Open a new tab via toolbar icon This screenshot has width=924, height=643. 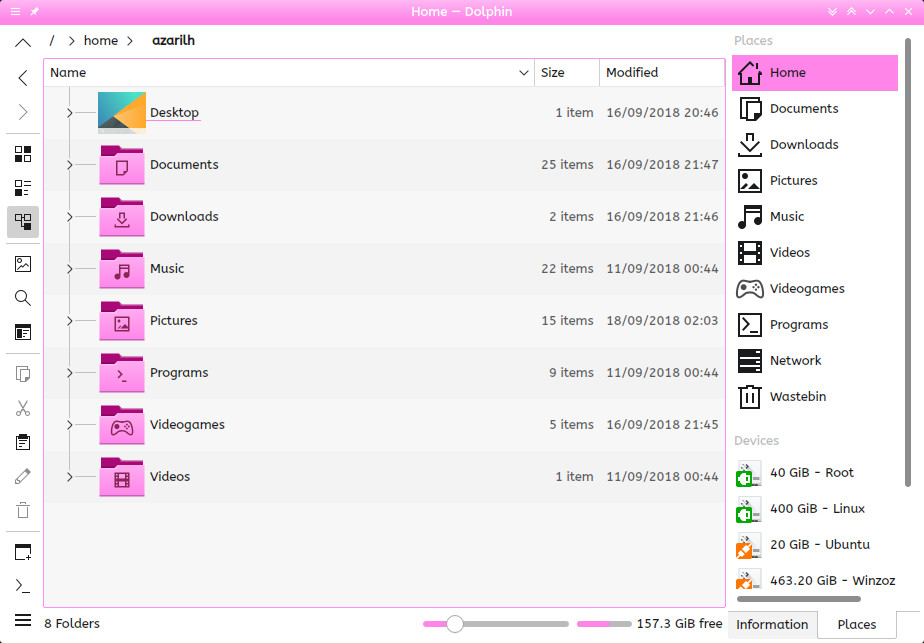(x=23, y=552)
